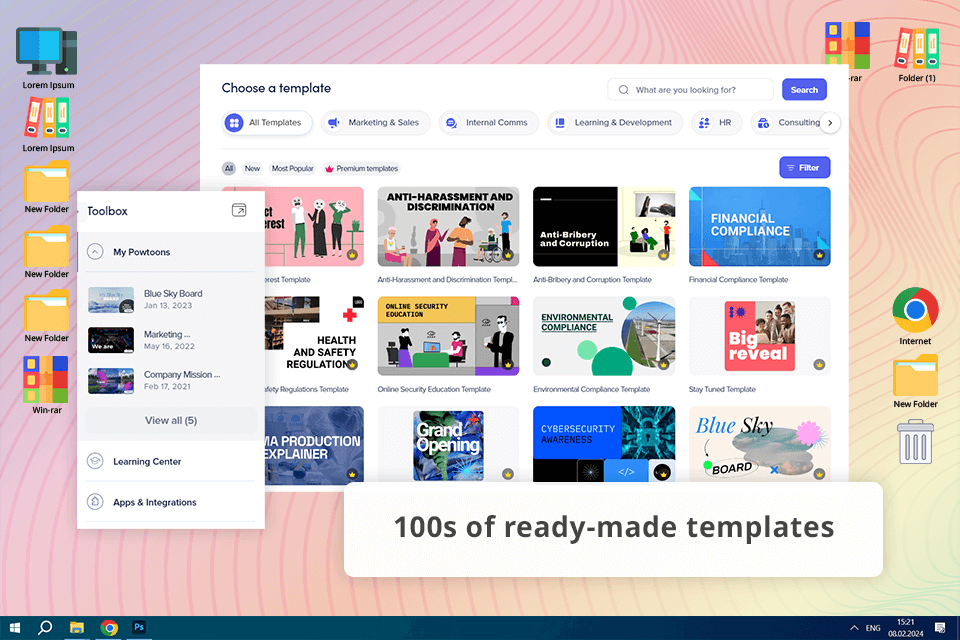Viewport: 960px width, 640px height.
Task: Click the ENG language indicator
Action: coord(873,628)
